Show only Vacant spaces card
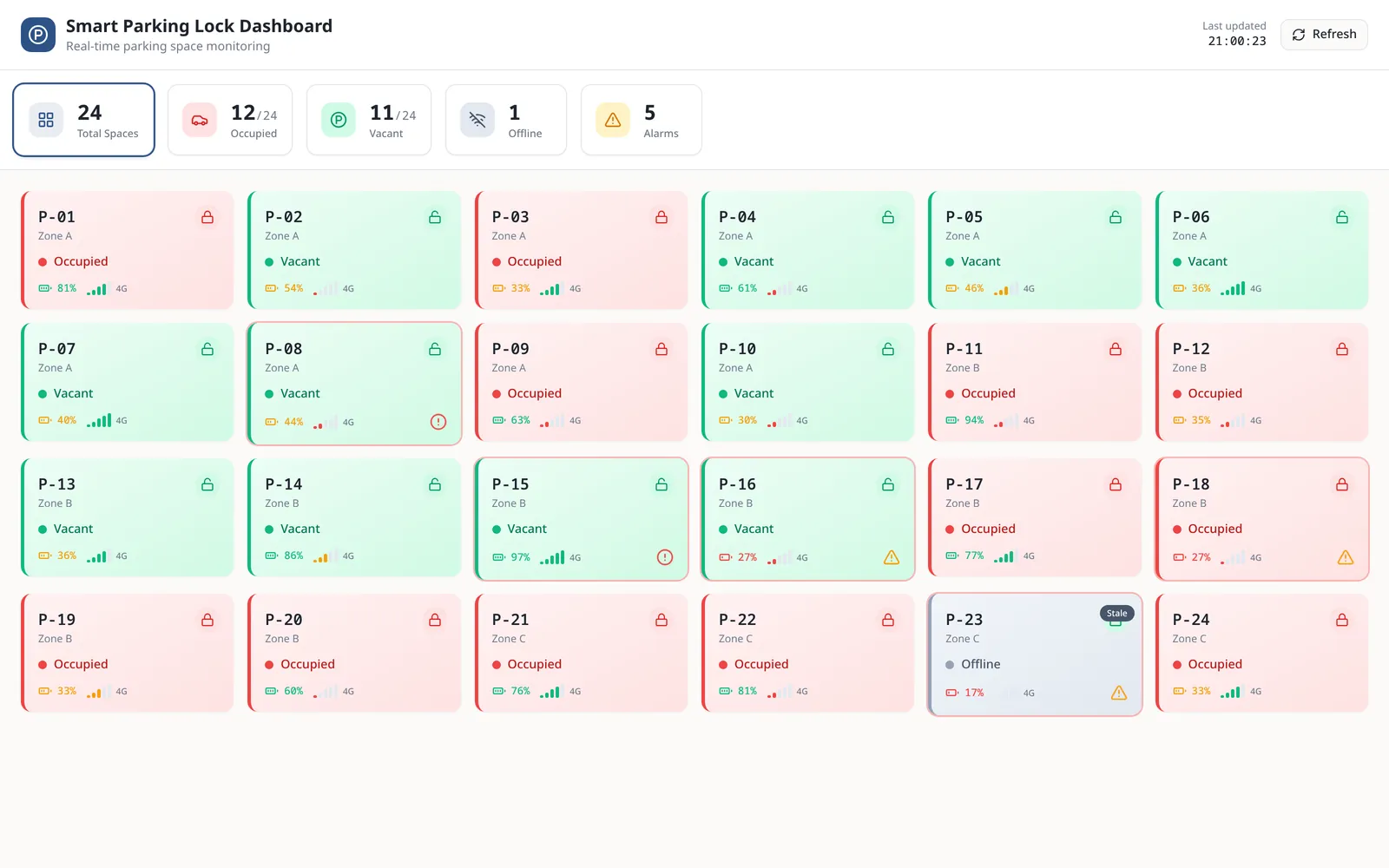The height and width of the screenshot is (868, 1389). (369, 120)
